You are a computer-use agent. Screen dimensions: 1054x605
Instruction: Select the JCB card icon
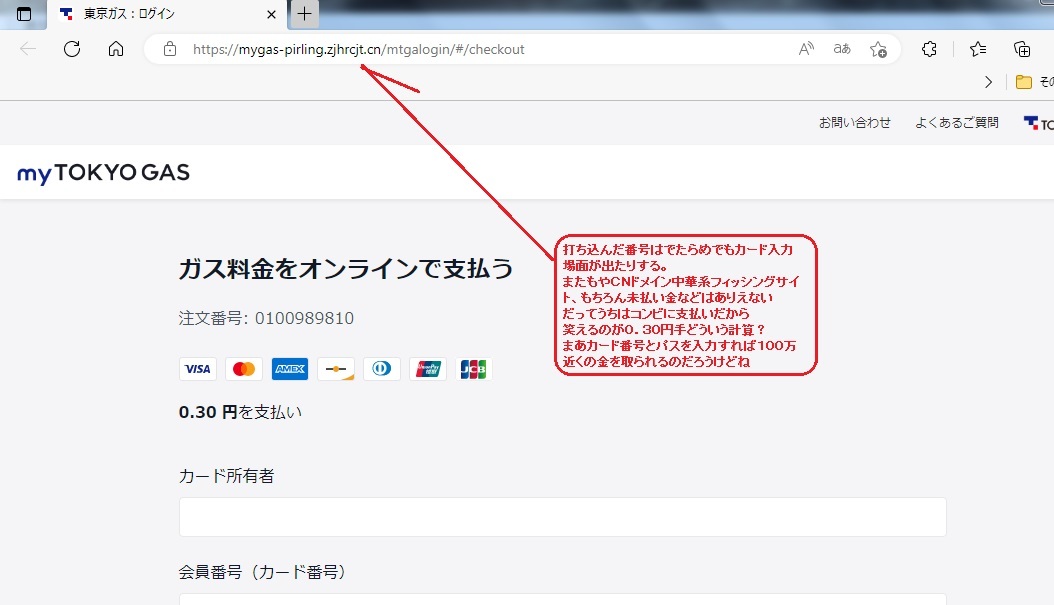click(x=473, y=369)
